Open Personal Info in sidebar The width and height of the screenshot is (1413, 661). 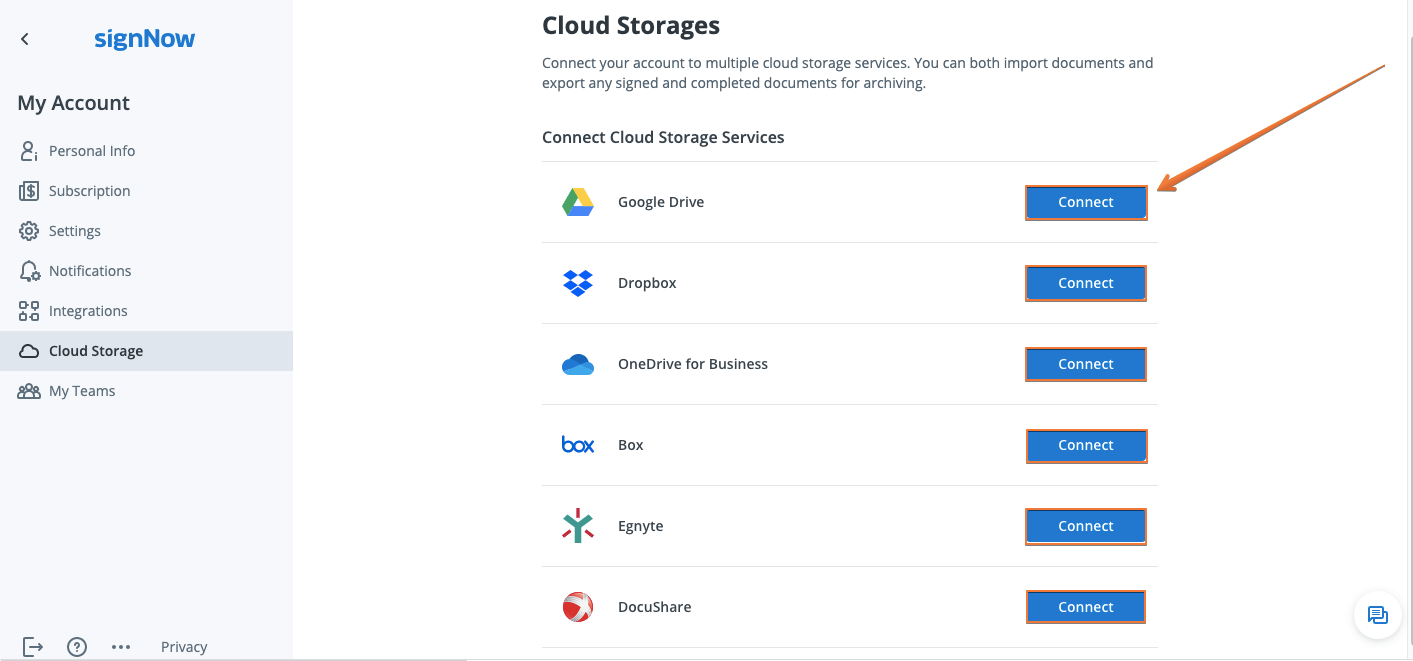[92, 151]
